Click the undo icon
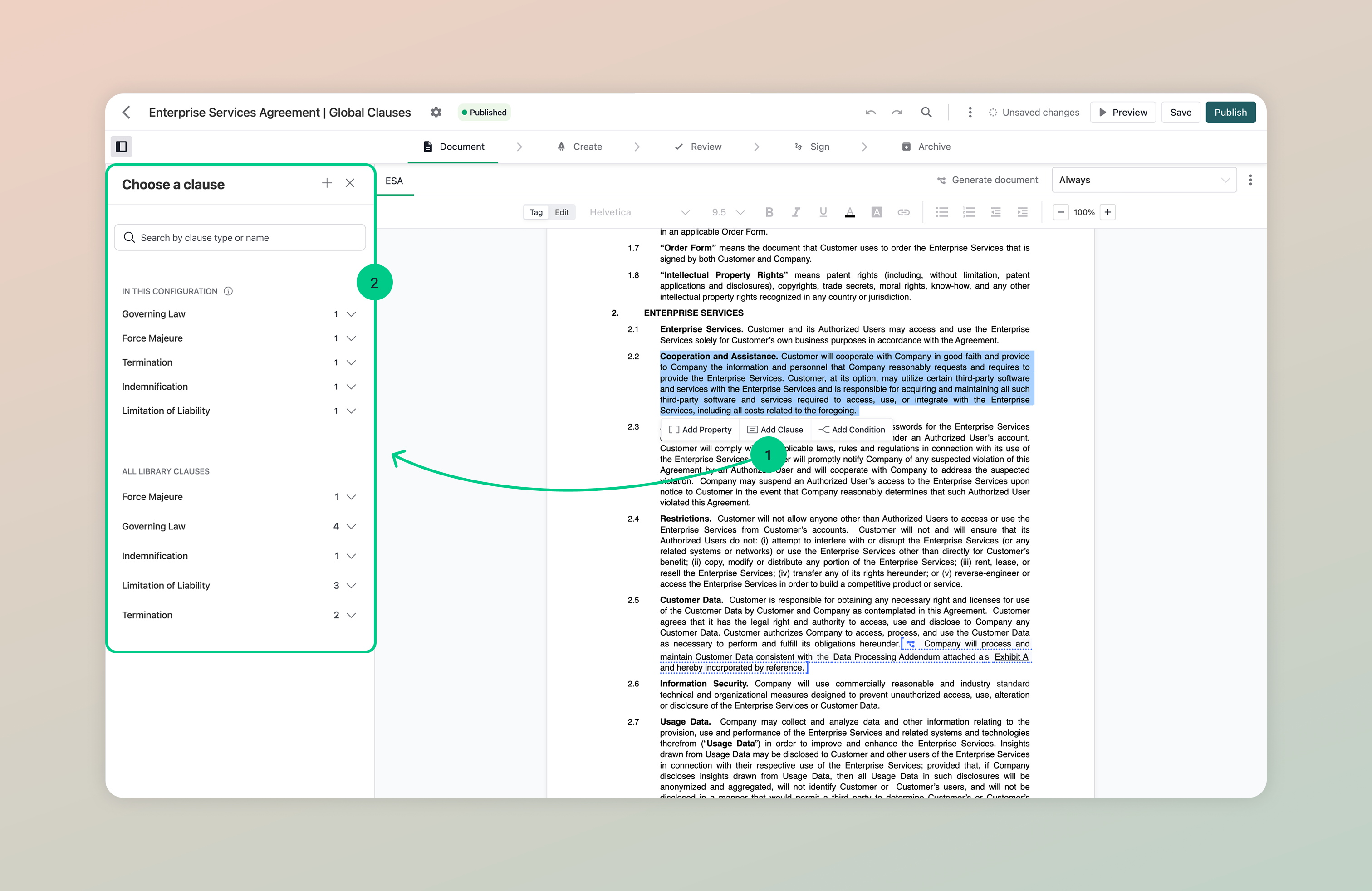The image size is (1372, 891). point(871,113)
